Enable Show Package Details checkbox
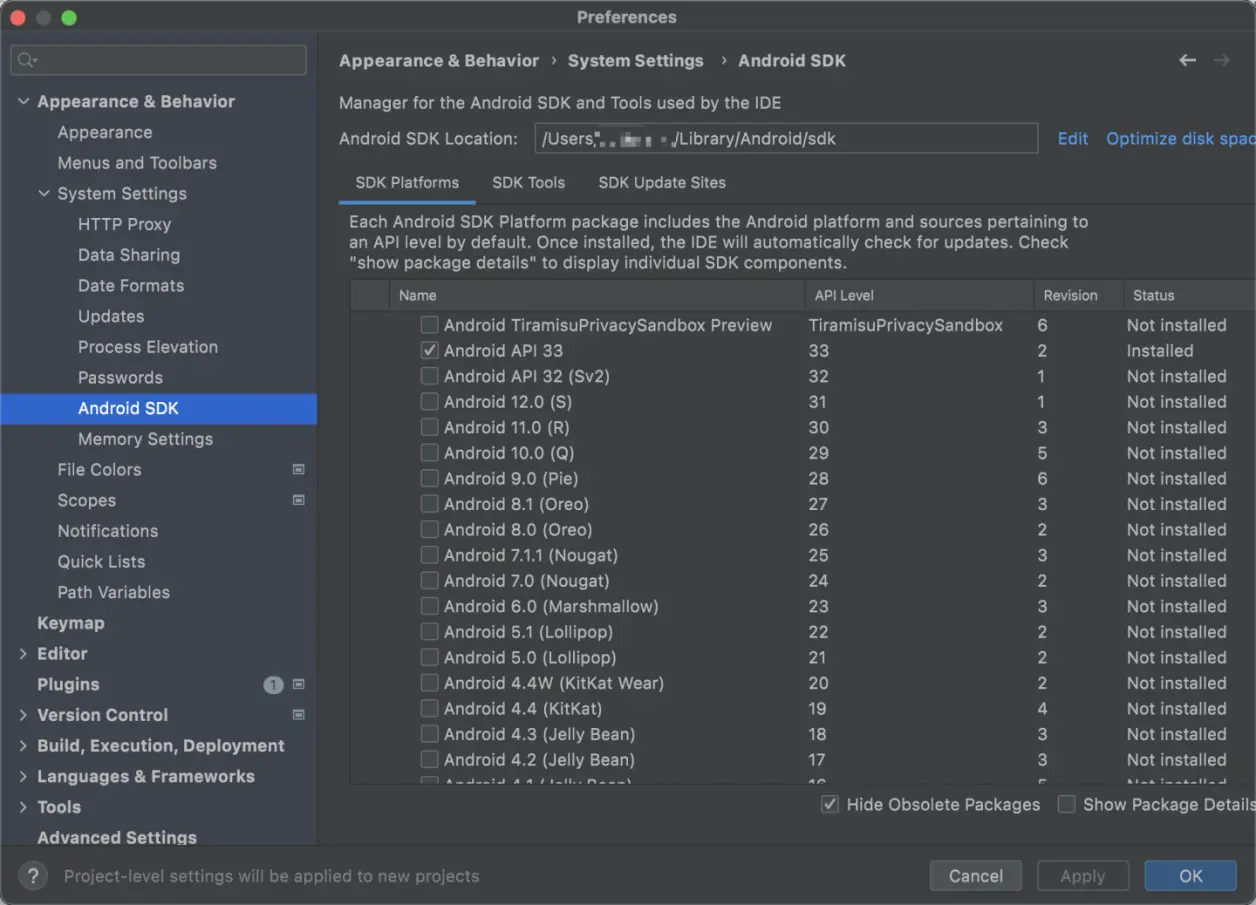1256x905 pixels. coord(1067,804)
